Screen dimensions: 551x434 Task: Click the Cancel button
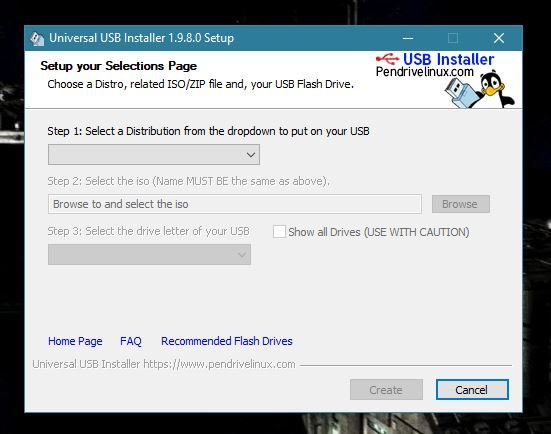pyautogui.click(x=472, y=389)
